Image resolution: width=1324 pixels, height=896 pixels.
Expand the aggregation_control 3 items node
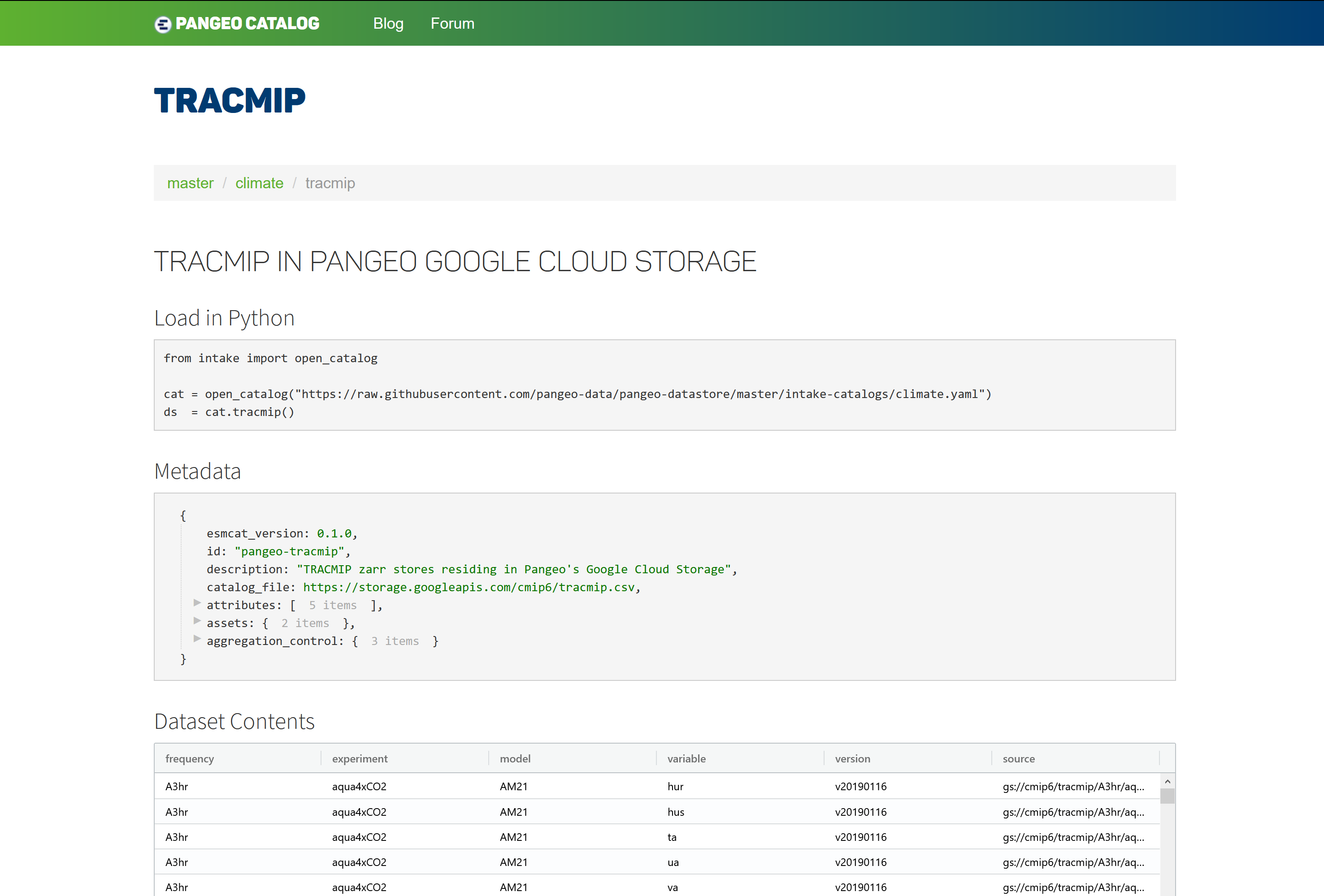(x=197, y=639)
